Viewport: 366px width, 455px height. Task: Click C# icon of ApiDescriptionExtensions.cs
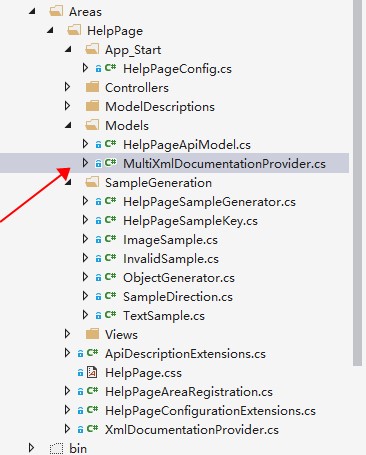point(92,353)
